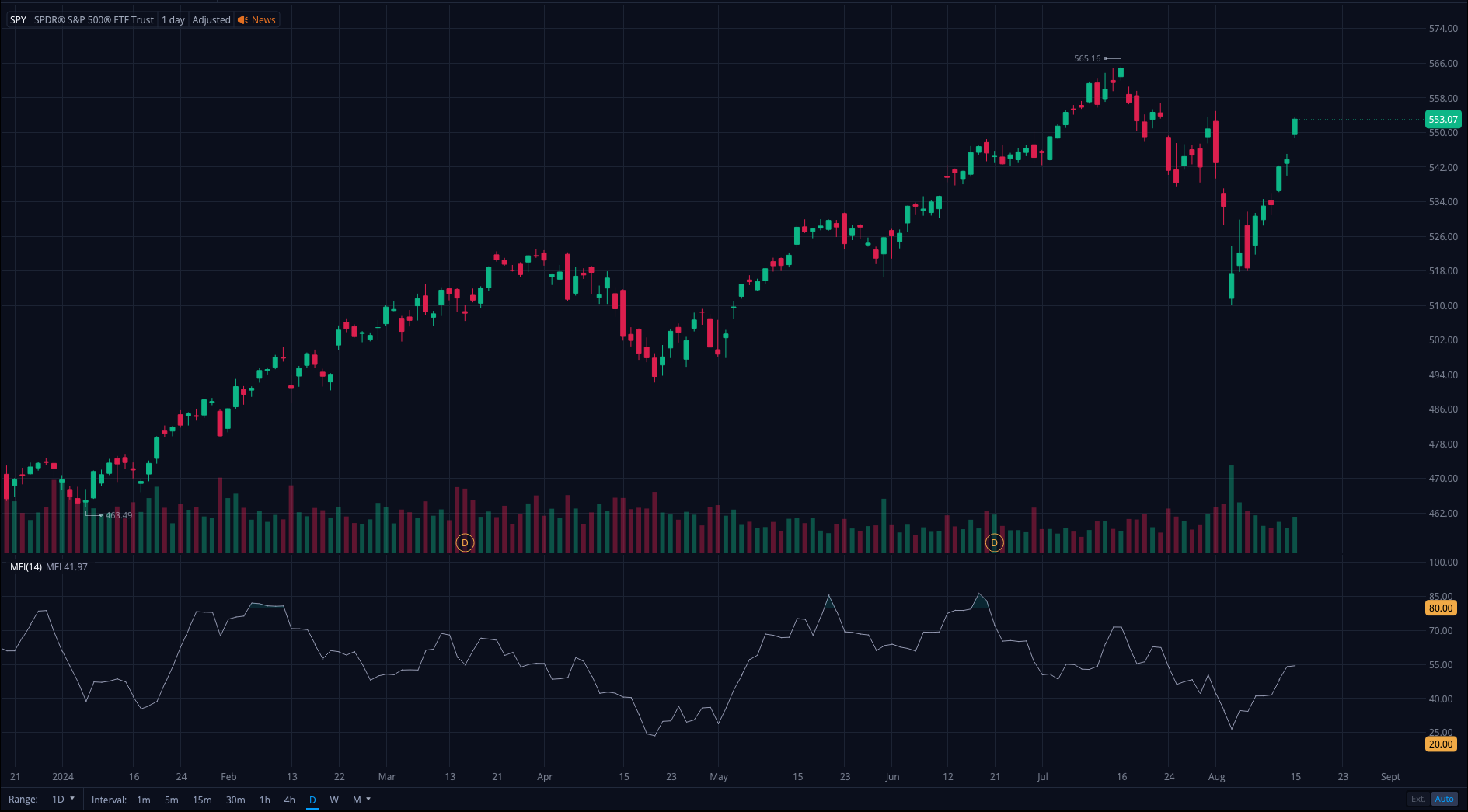Screen dimensions: 1468x812
Task: Click the orange 20.00 oversold level tag
Action: click(x=1440, y=744)
